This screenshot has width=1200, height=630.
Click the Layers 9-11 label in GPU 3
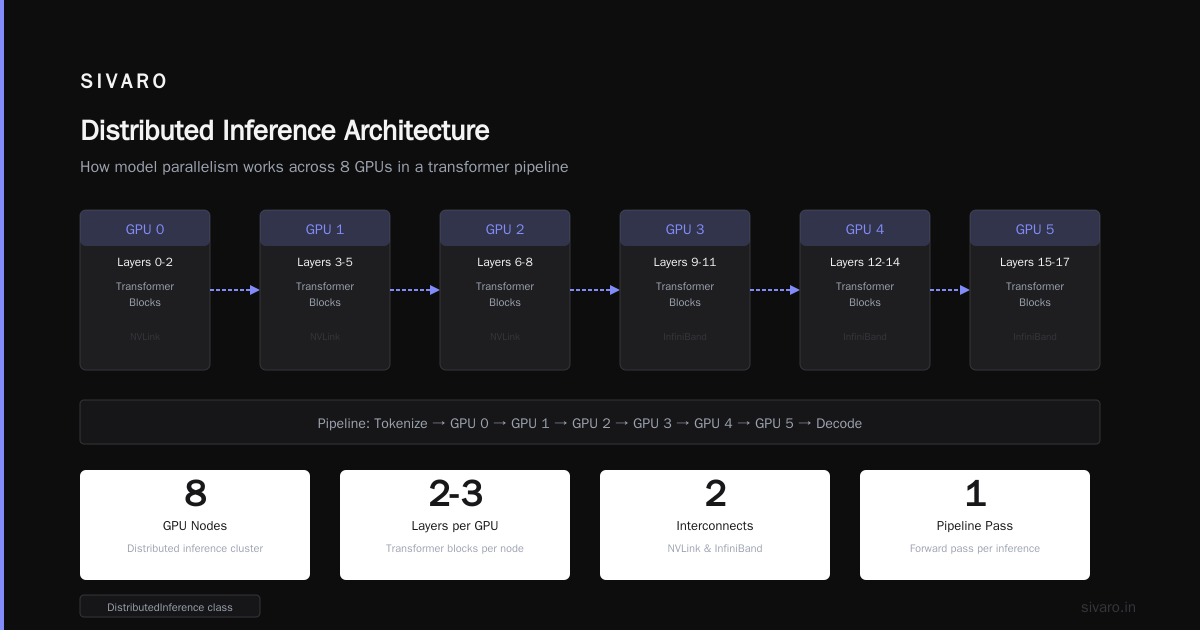685,262
